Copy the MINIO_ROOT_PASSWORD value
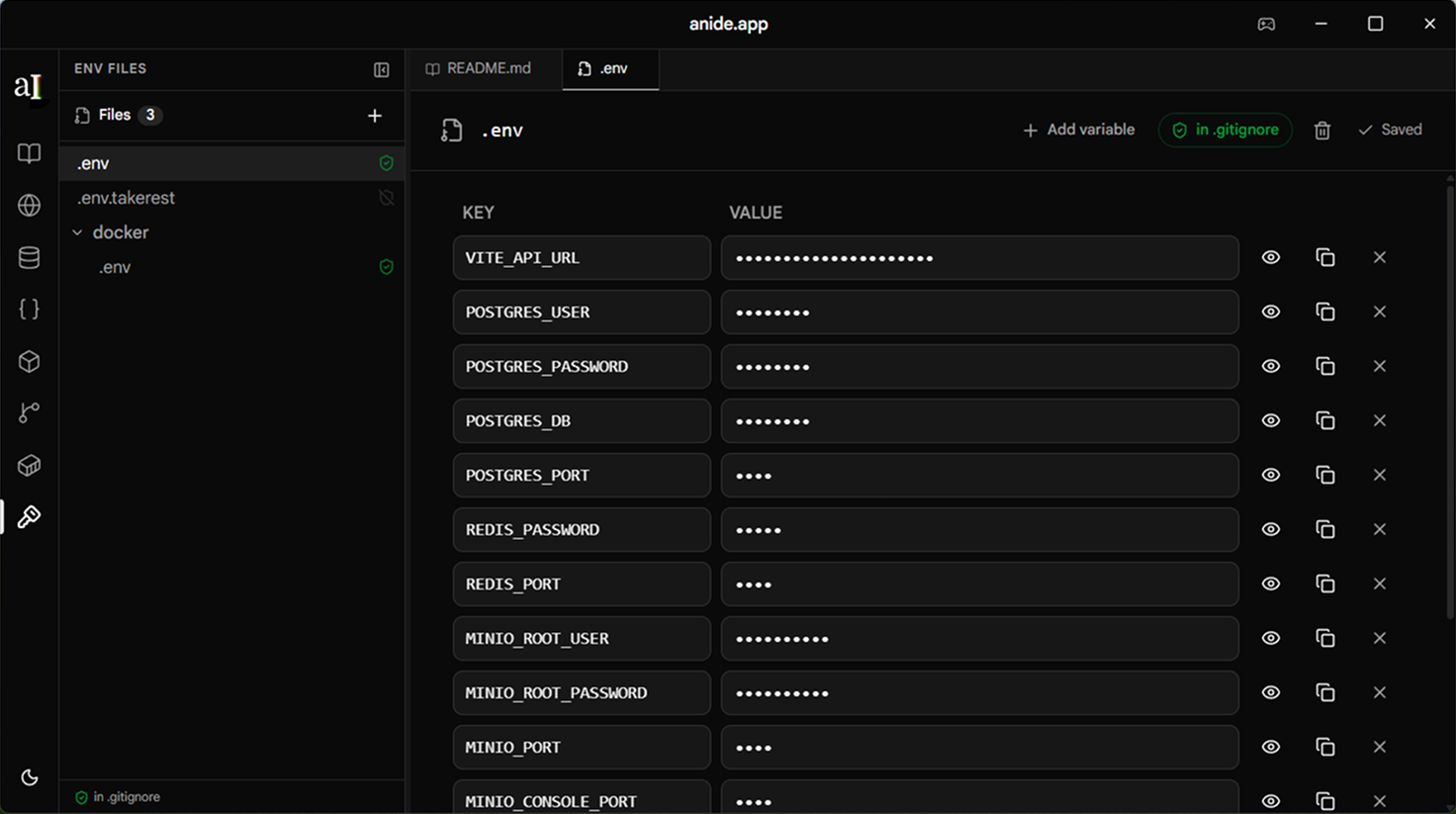This screenshot has width=1456, height=814. 1325,692
